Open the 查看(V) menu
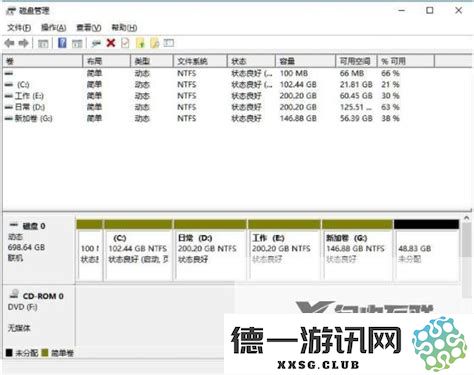The image size is (474, 375). [x=89, y=28]
